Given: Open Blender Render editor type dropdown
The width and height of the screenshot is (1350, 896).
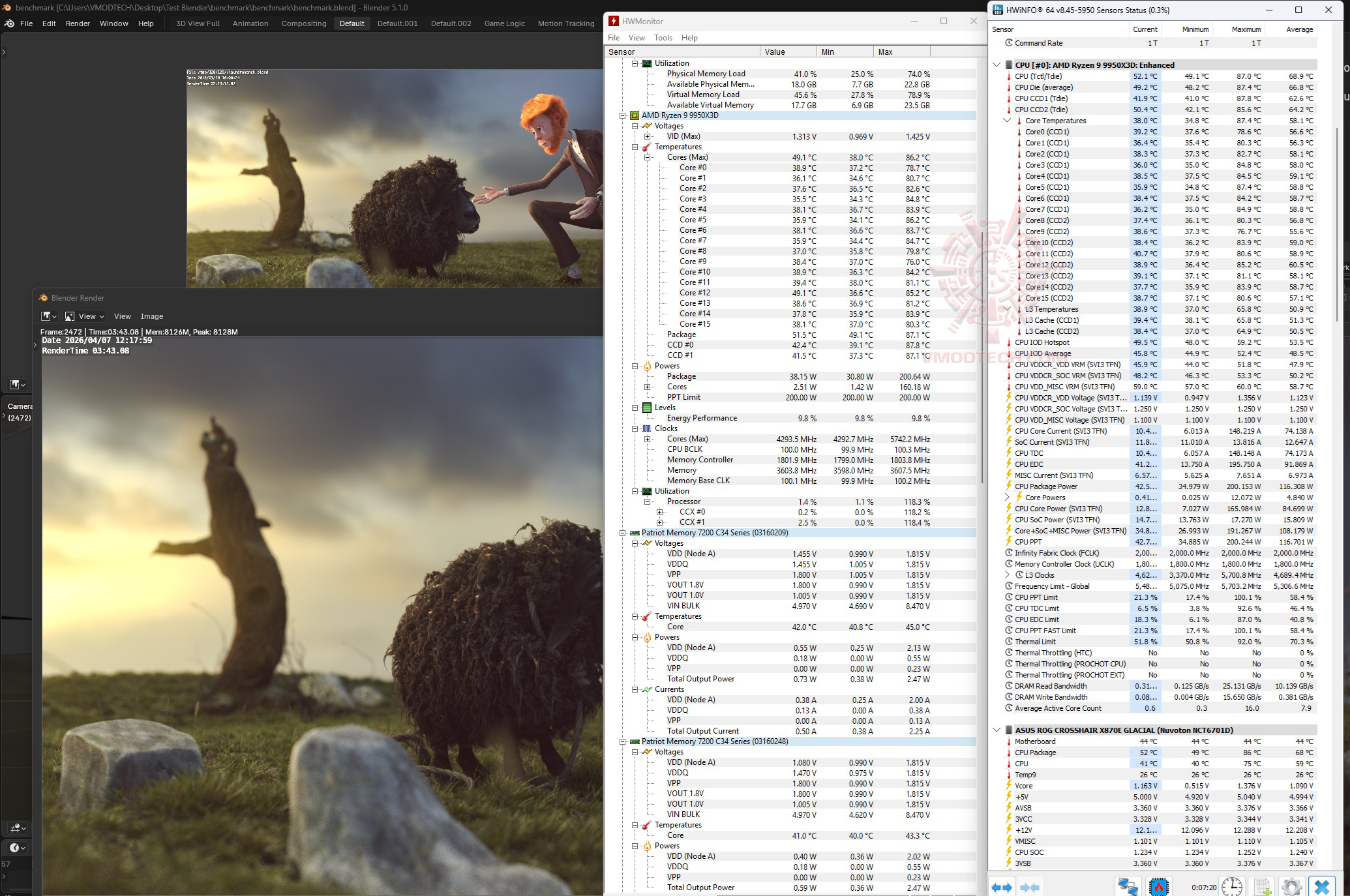Looking at the screenshot, I should (x=49, y=316).
